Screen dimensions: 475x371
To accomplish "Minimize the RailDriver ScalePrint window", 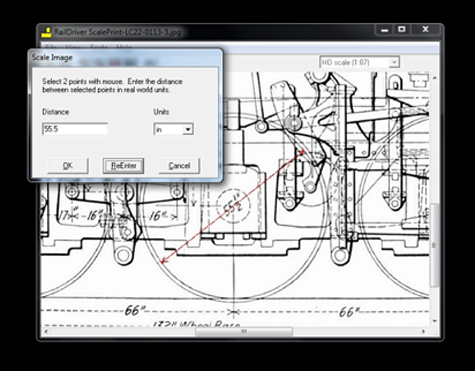I will point(385,30).
